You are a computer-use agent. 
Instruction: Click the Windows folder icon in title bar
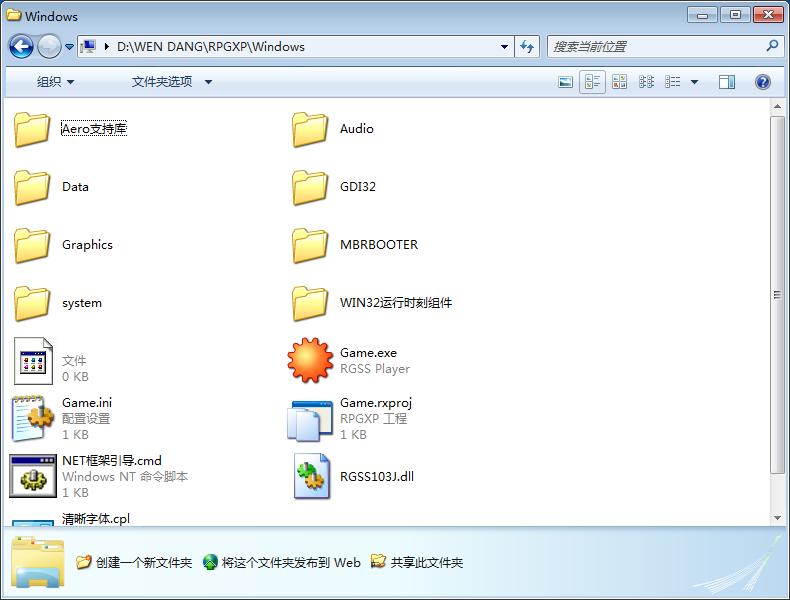(x=14, y=15)
